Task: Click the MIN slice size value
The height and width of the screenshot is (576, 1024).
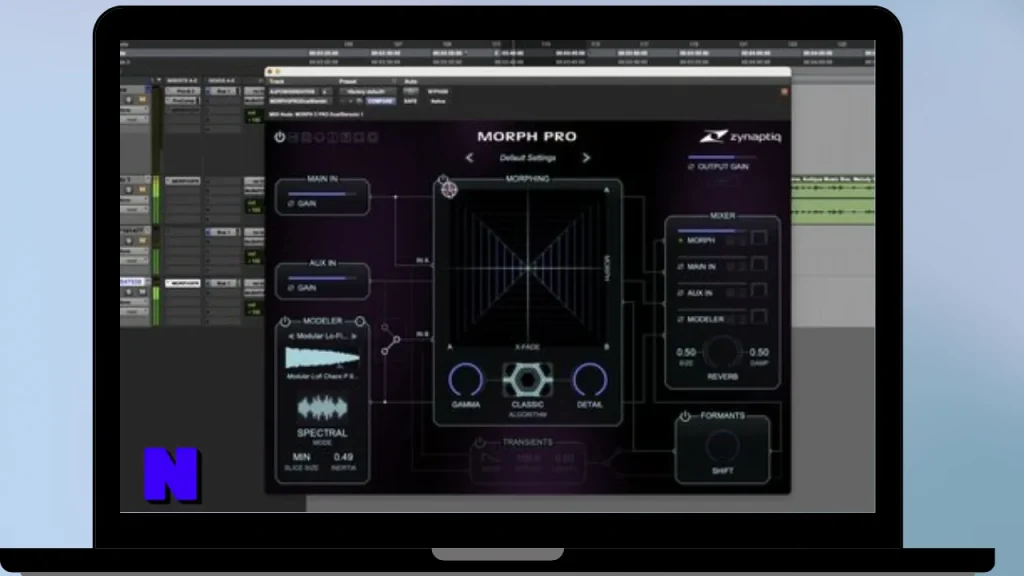Action: (x=301, y=456)
